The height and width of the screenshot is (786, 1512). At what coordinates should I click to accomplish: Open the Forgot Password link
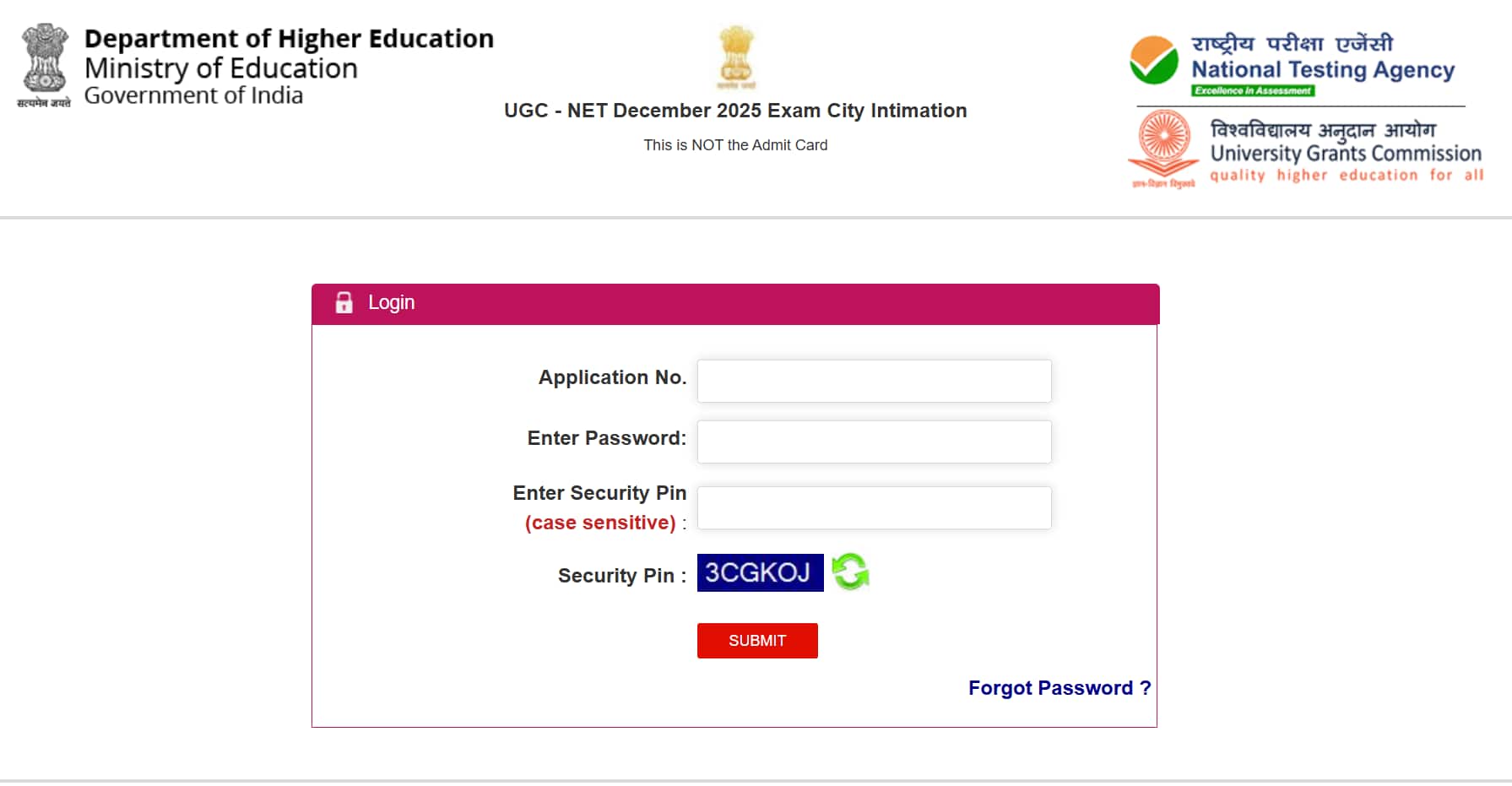tap(1059, 687)
